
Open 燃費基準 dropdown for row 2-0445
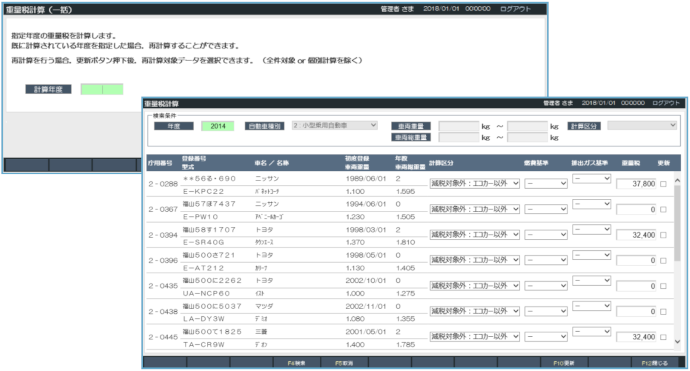[546, 337]
